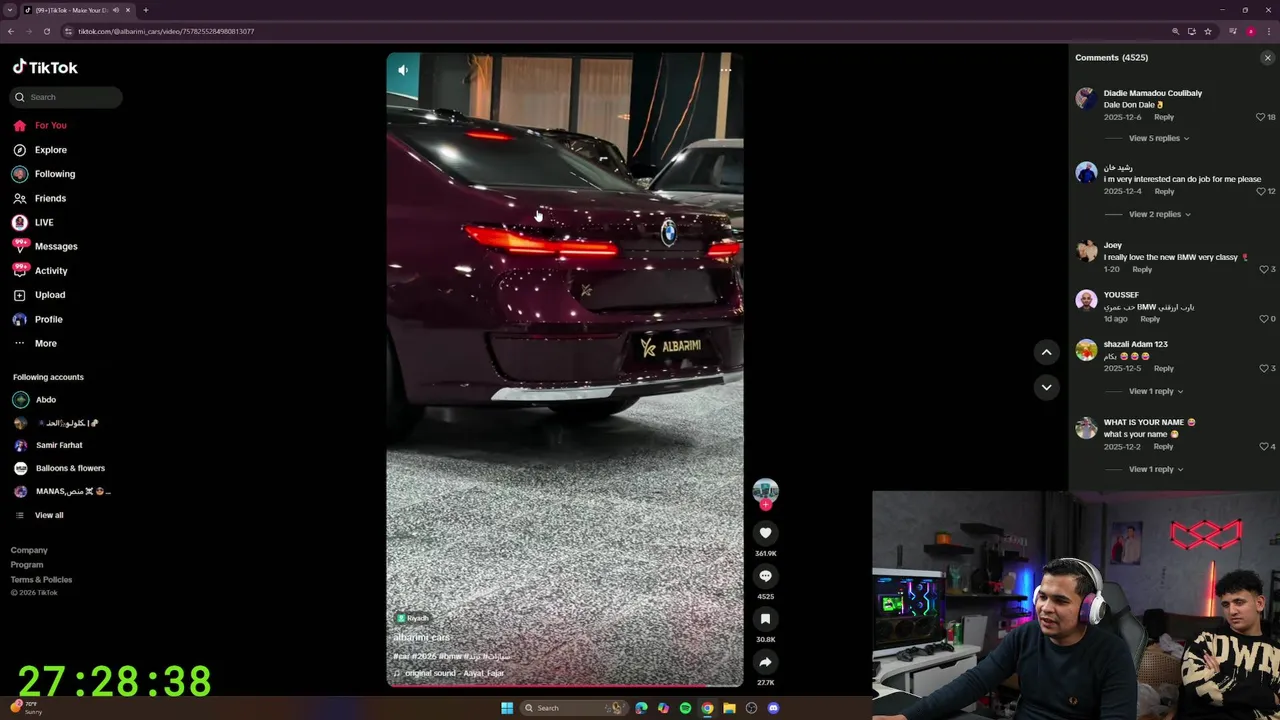The height and width of the screenshot is (720, 1280).
Task: Open Spotify from the taskbar
Action: [685, 708]
